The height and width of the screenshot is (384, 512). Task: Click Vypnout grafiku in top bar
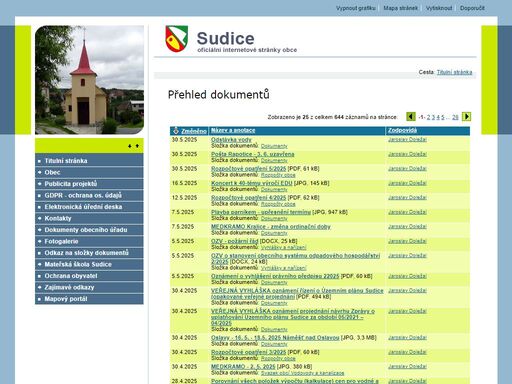(356, 8)
